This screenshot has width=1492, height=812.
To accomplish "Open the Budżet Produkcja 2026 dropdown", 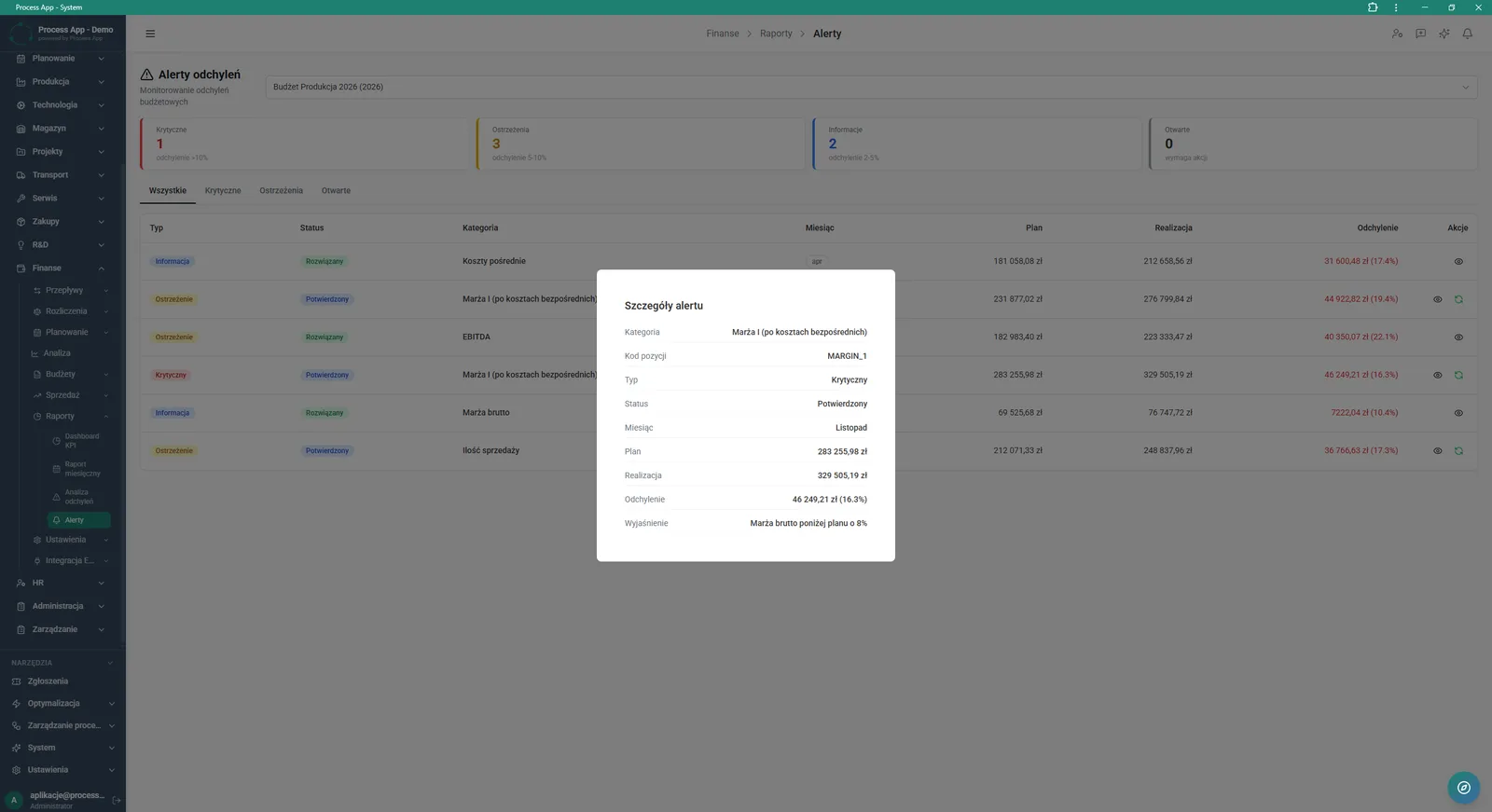I will 871,87.
